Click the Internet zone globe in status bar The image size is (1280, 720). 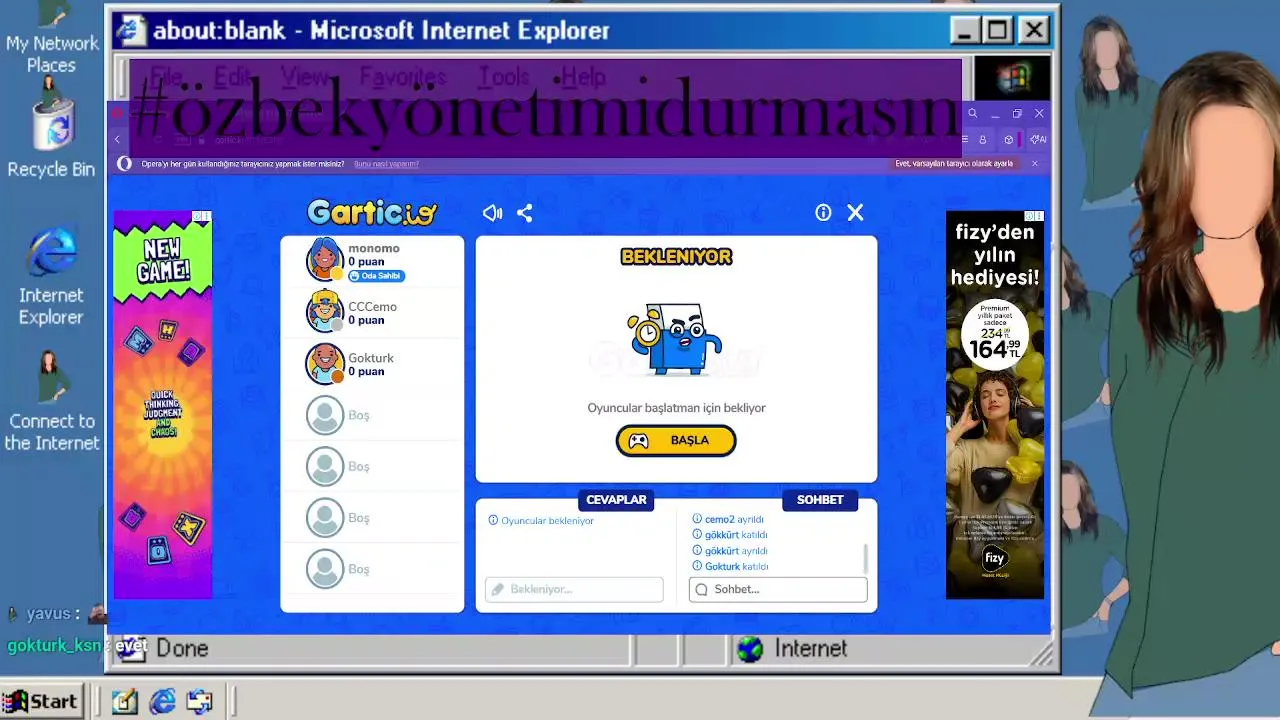(x=750, y=649)
